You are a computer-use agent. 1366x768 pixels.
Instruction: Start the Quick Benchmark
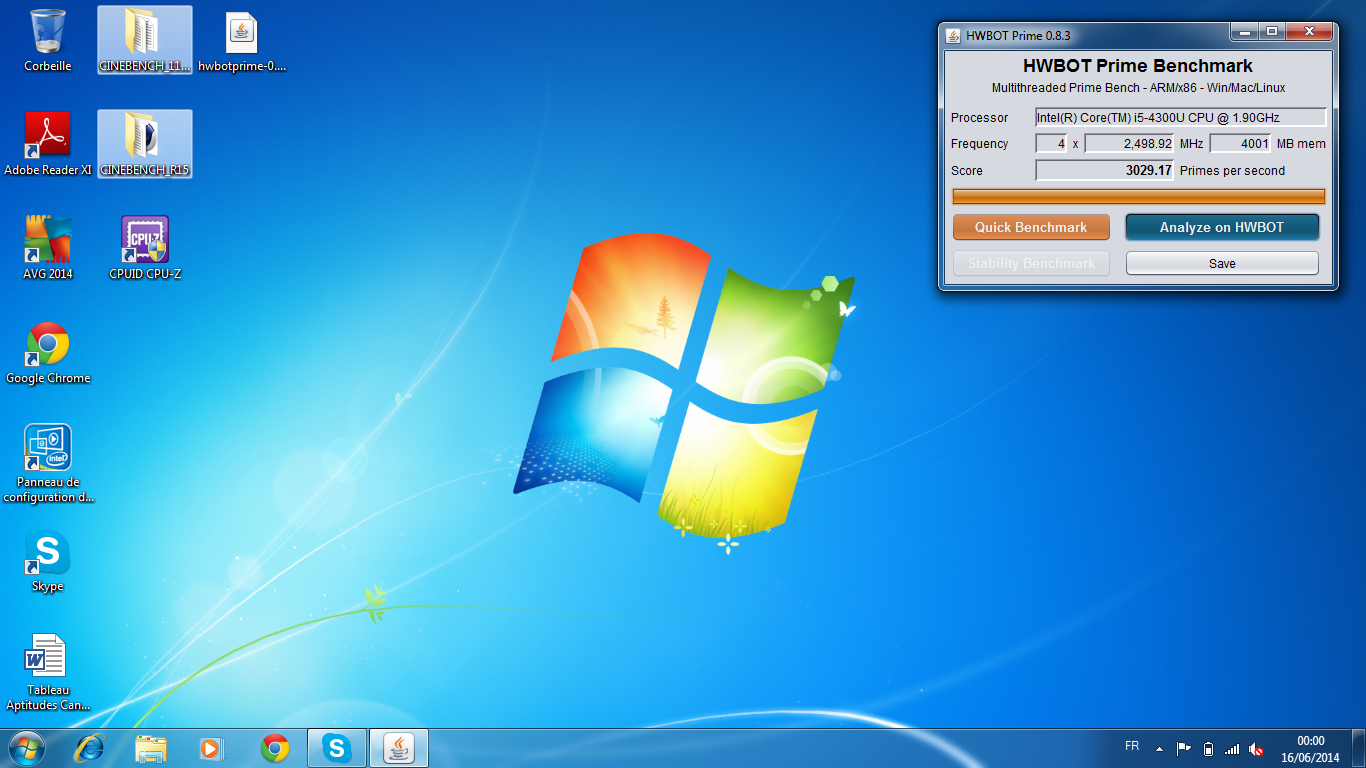click(1031, 227)
